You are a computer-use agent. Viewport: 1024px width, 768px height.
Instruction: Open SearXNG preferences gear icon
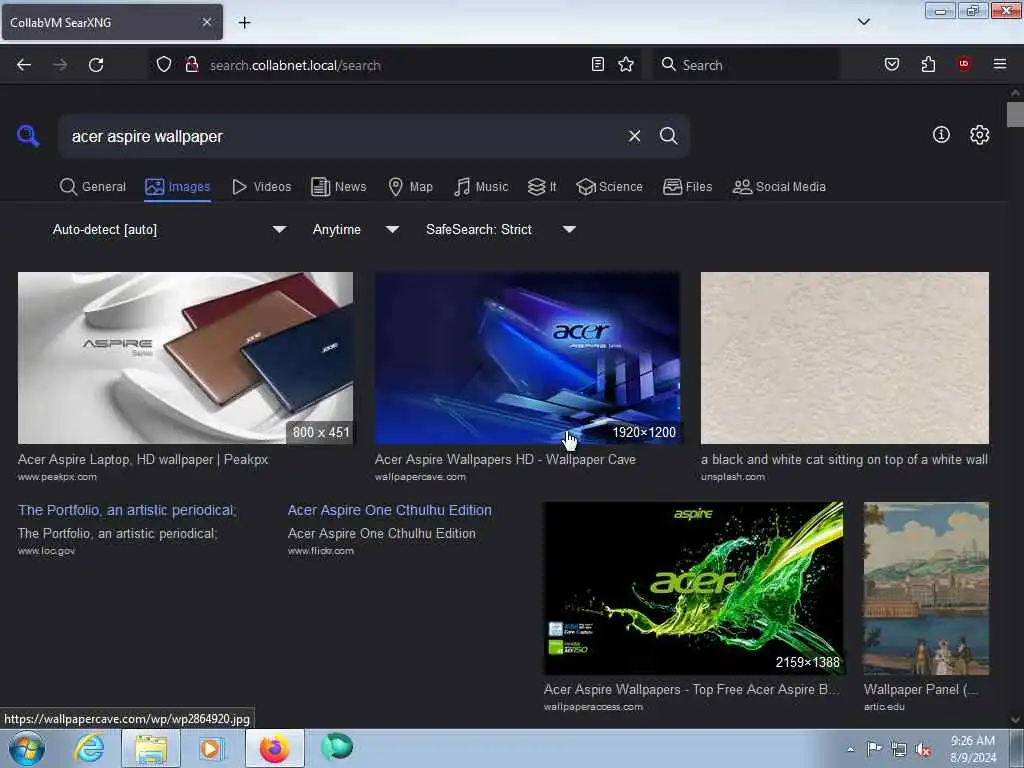pyautogui.click(x=980, y=135)
